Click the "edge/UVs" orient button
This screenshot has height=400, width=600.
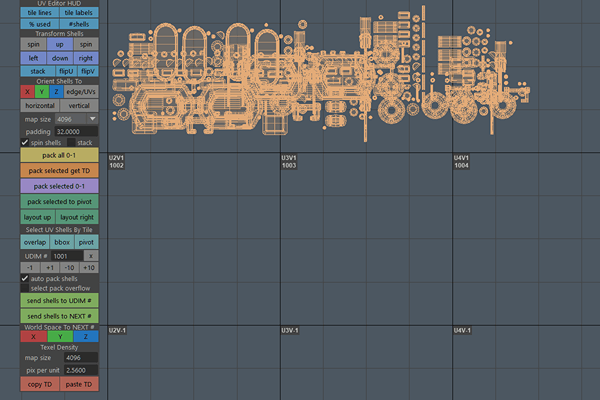(82, 92)
